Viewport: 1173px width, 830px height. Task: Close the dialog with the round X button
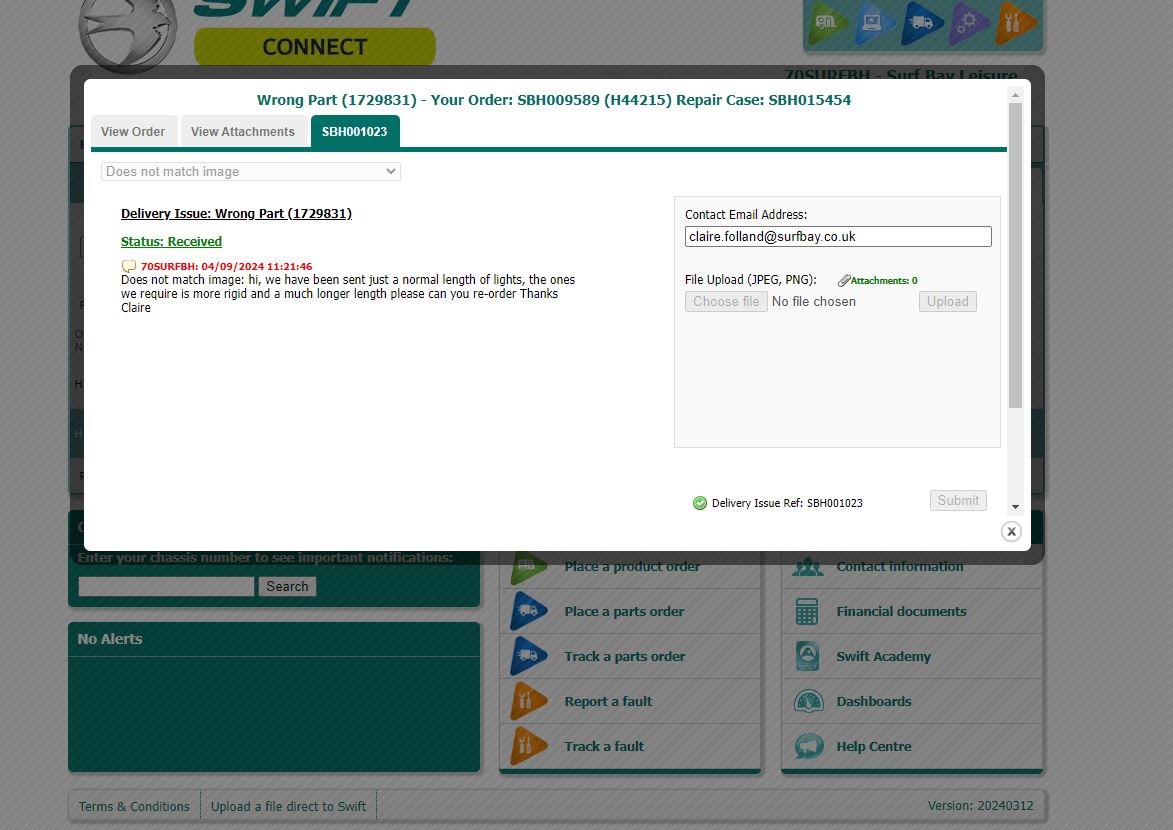(x=1011, y=531)
